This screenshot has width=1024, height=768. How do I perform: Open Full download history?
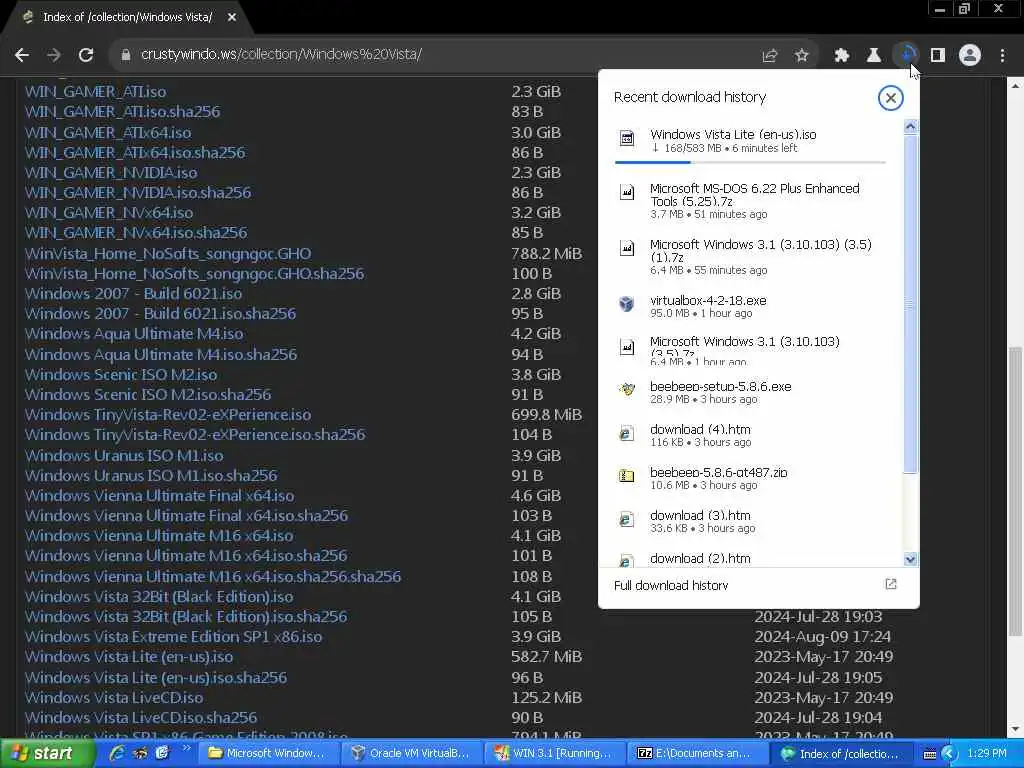click(x=758, y=585)
